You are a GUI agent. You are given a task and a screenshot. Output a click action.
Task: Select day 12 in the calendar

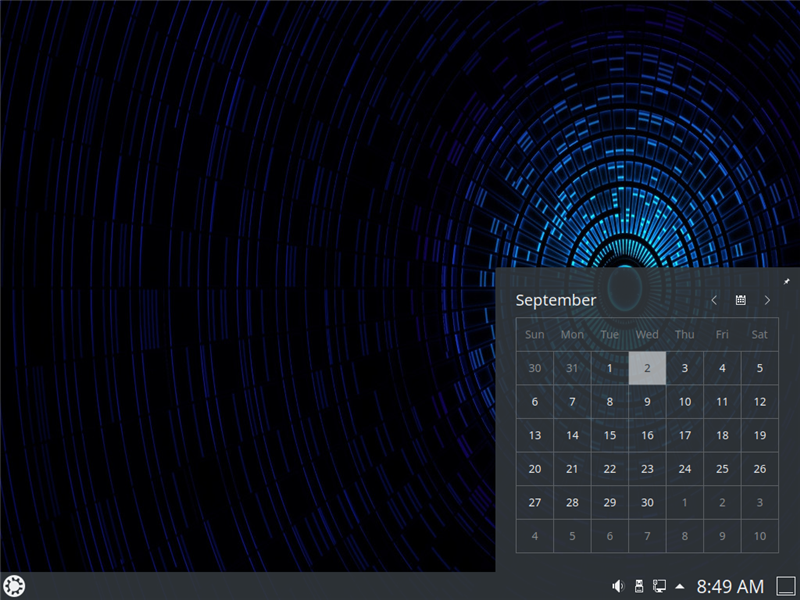(x=760, y=402)
